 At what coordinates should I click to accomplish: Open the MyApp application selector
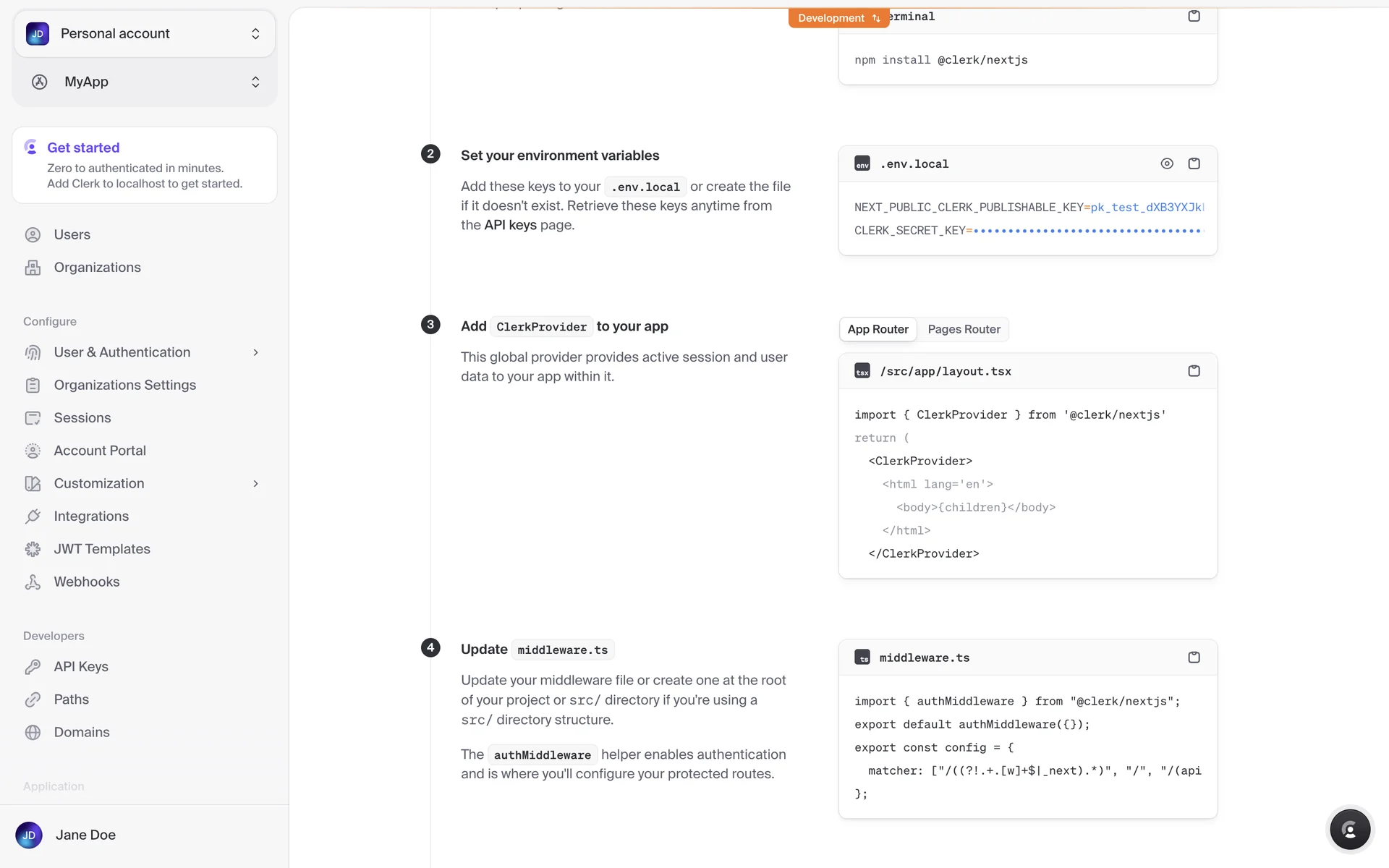coord(145,82)
